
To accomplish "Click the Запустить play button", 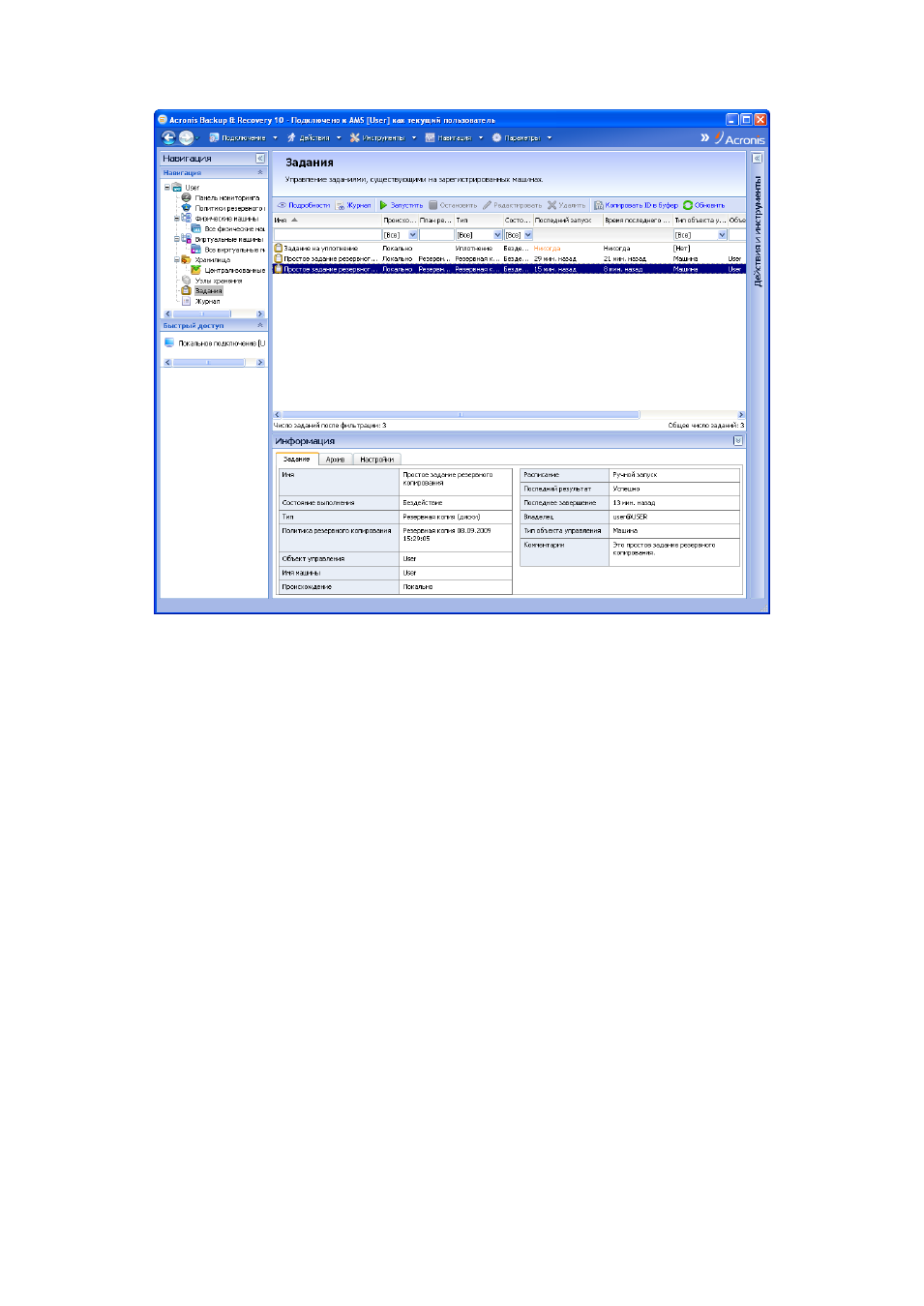I will pyautogui.click(x=401, y=205).
